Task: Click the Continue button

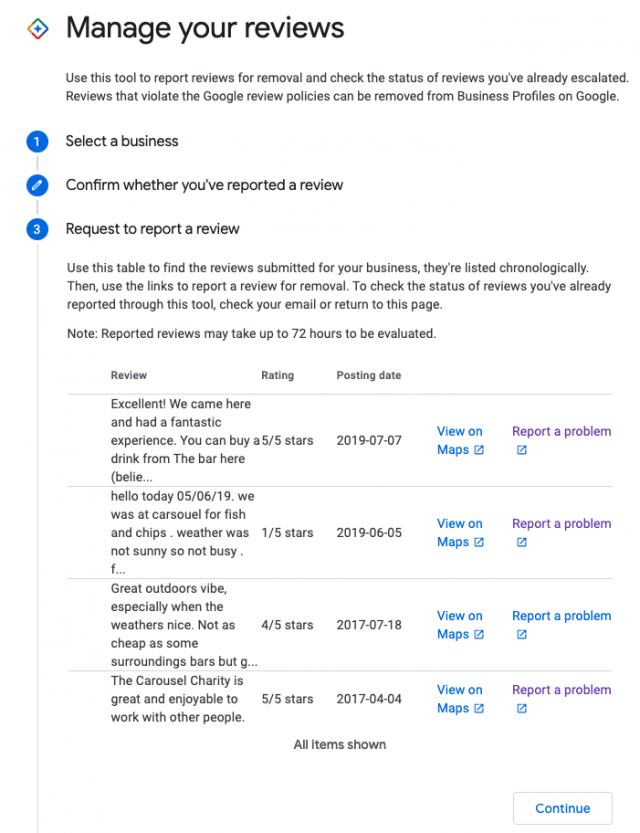Action: pos(562,808)
